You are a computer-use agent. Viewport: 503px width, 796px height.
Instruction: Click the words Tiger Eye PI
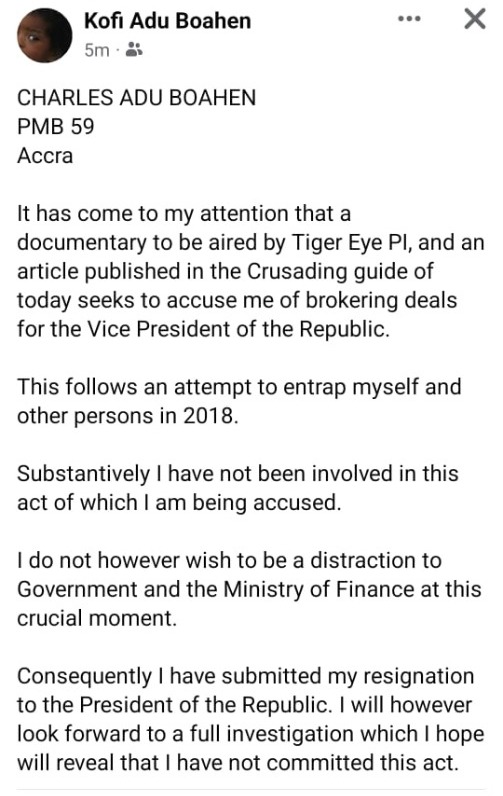pyautogui.click(x=353, y=242)
